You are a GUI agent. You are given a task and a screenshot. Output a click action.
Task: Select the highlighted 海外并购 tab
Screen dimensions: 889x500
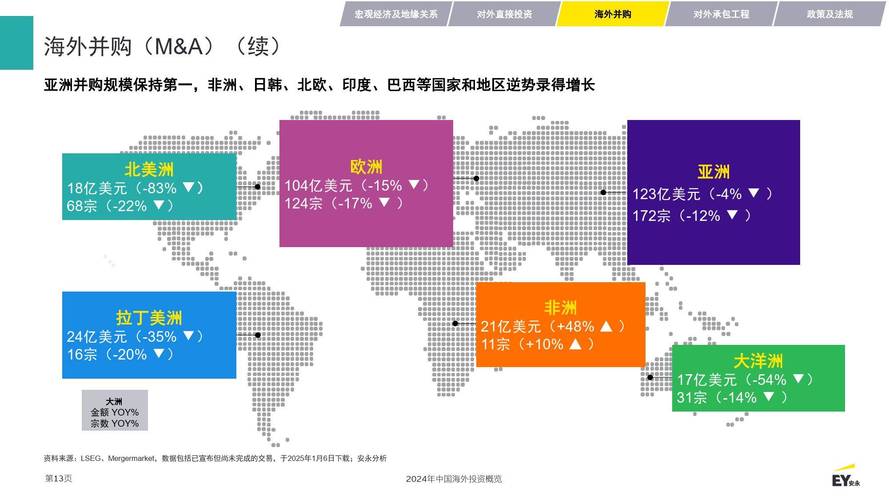coord(614,14)
